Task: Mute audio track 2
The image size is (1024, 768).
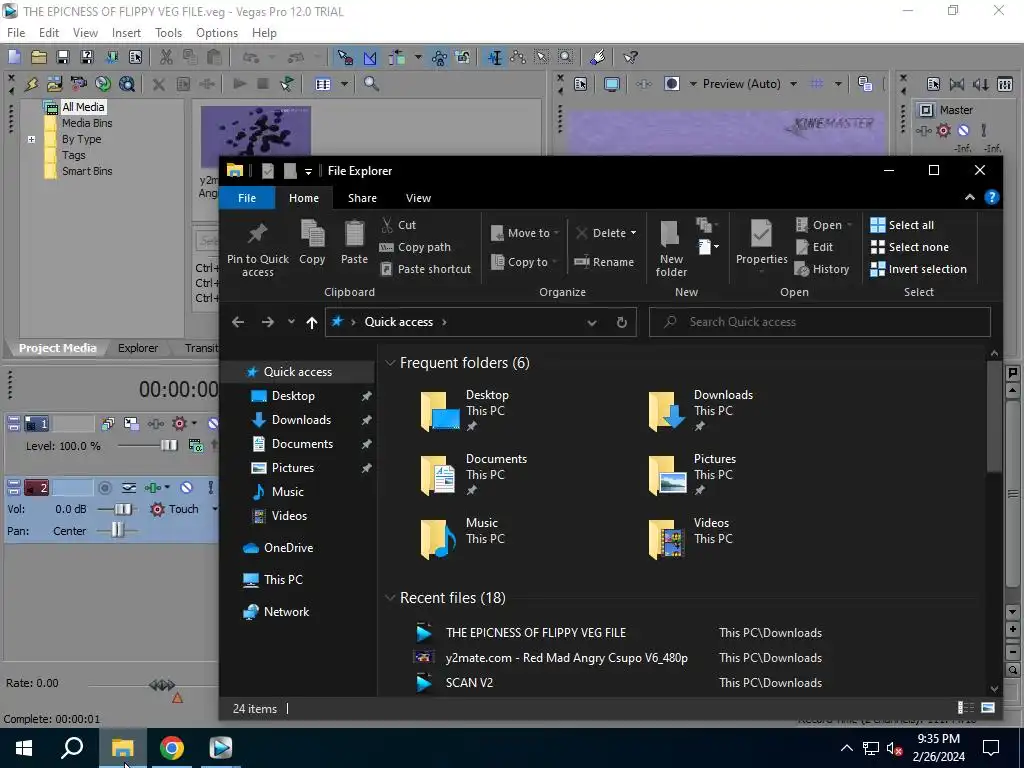Action: point(187,488)
